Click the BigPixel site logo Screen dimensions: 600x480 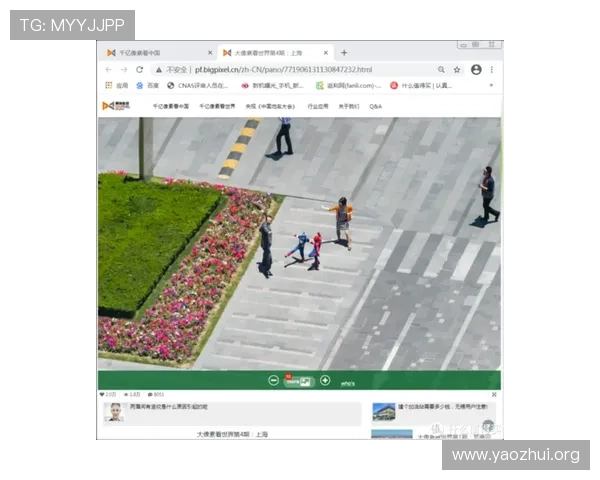tap(116, 106)
